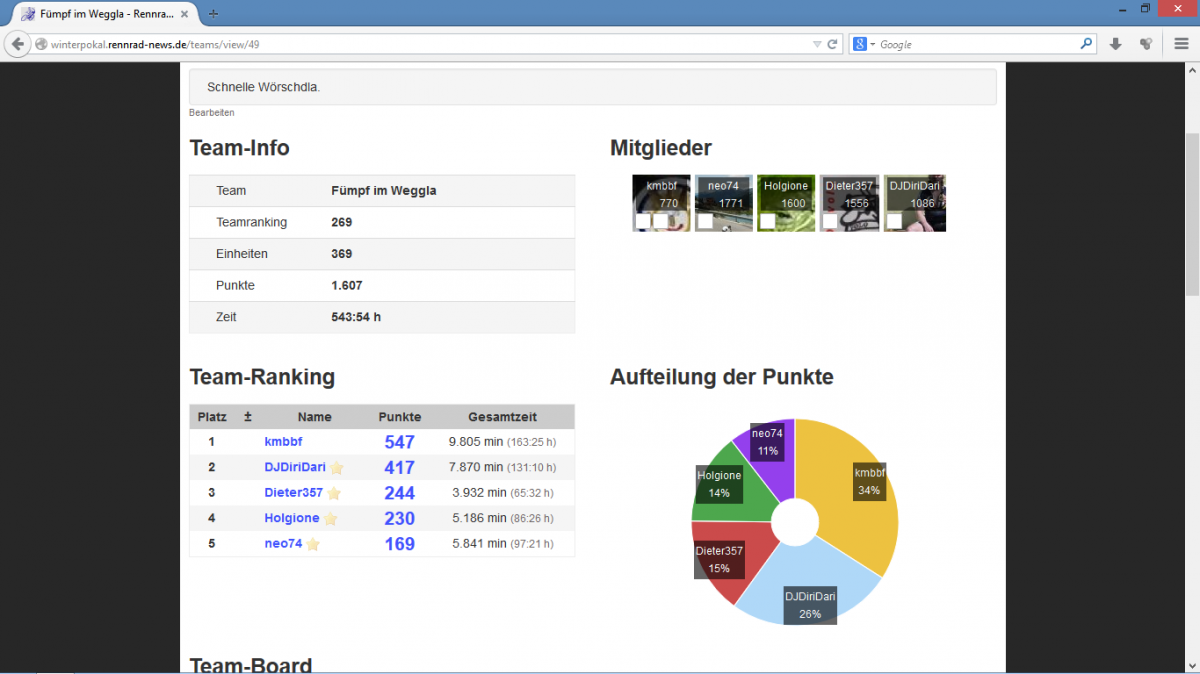The height and width of the screenshot is (674, 1200).
Task: Open the address bar history dropdown arrow
Action: tap(817, 45)
